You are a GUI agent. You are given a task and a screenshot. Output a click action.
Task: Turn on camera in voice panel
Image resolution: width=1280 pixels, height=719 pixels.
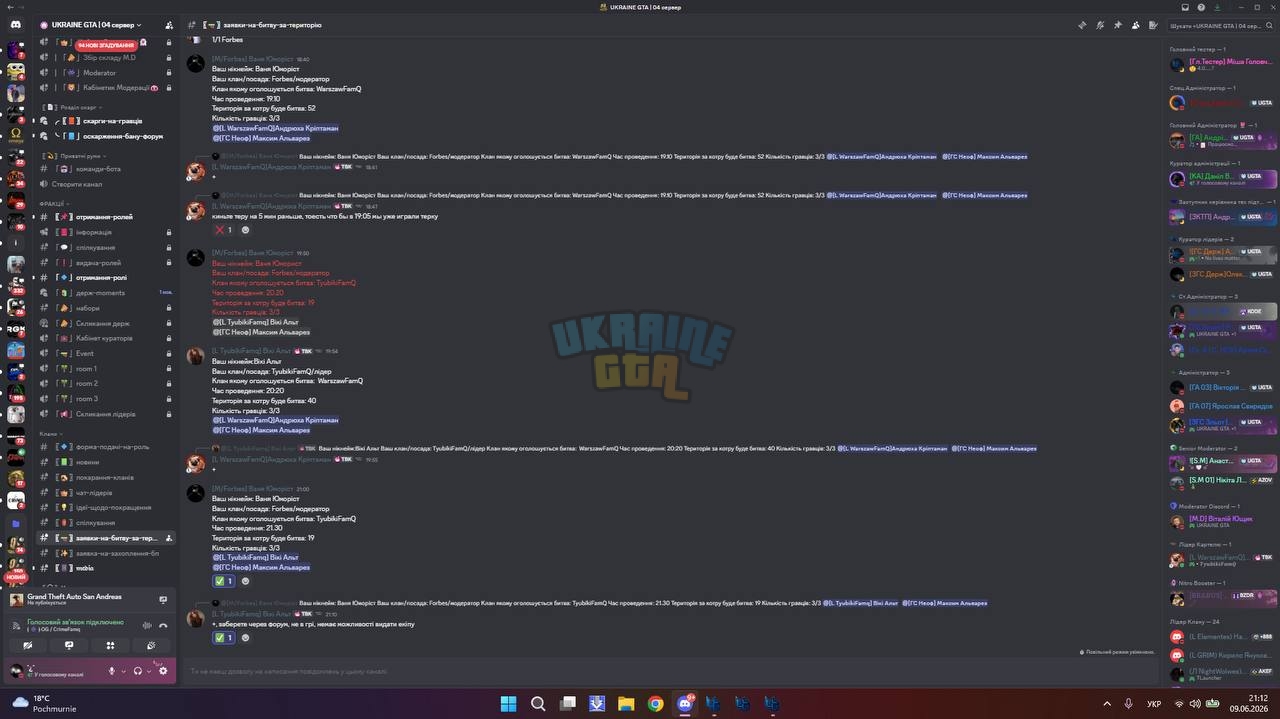point(28,645)
